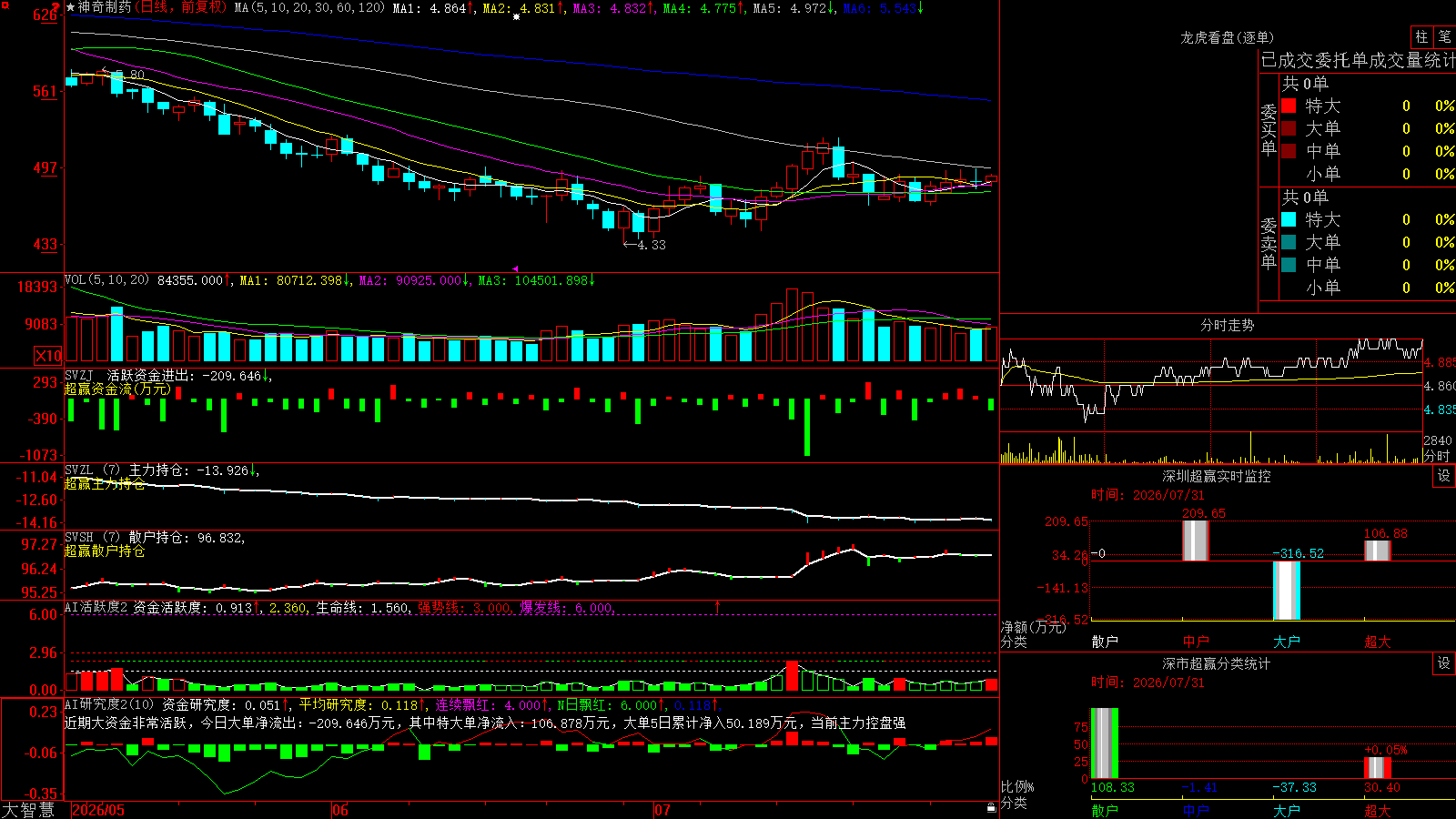Click the lock icon at chart's bottom-right corner
Image resolution: width=1456 pixels, height=819 pixels.
[991, 807]
